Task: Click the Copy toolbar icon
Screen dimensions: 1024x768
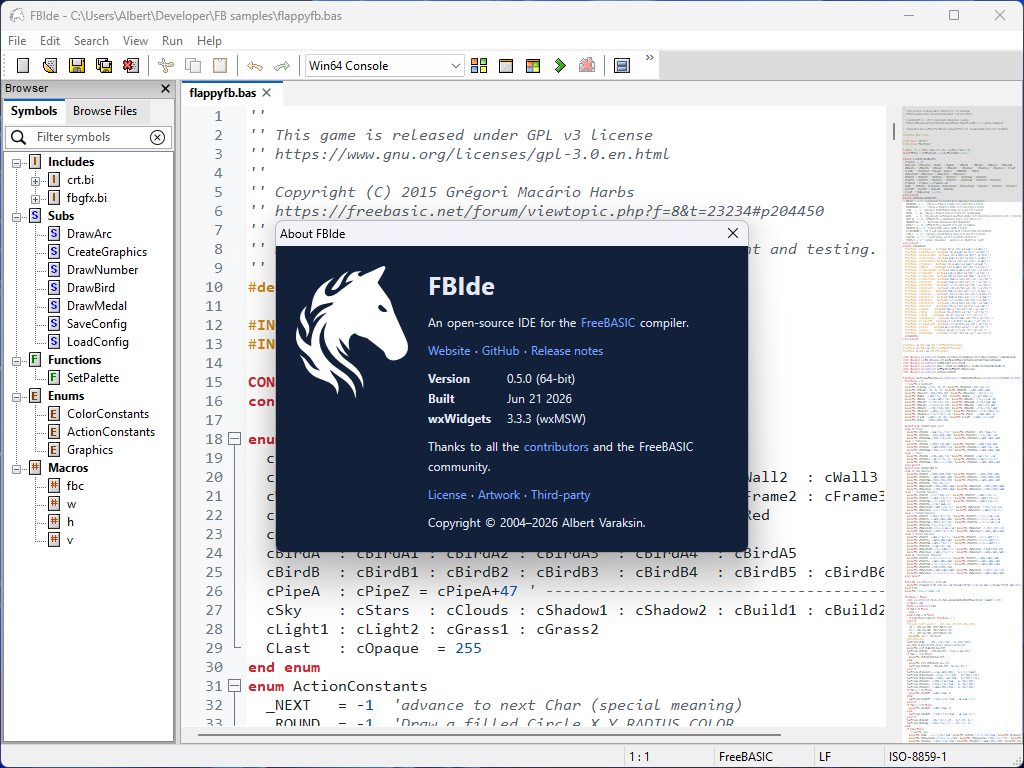Action: pos(193,65)
